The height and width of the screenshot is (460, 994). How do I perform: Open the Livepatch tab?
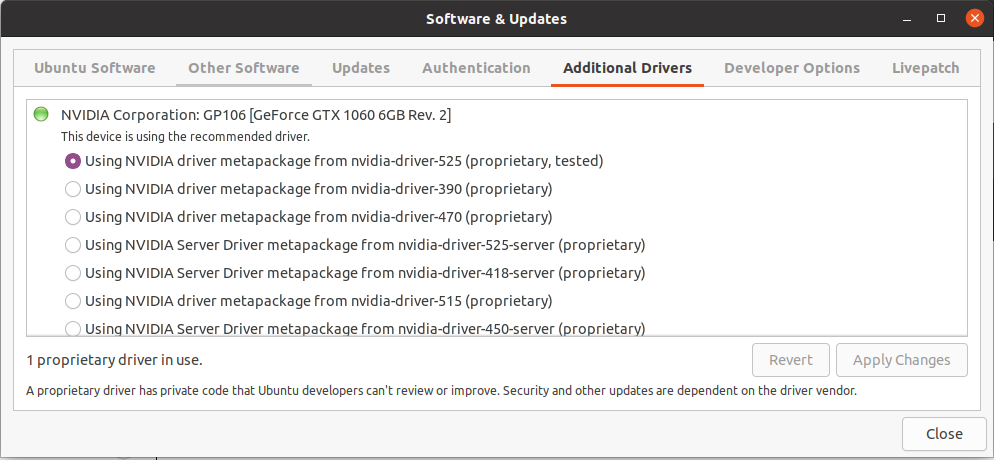(925, 68)
